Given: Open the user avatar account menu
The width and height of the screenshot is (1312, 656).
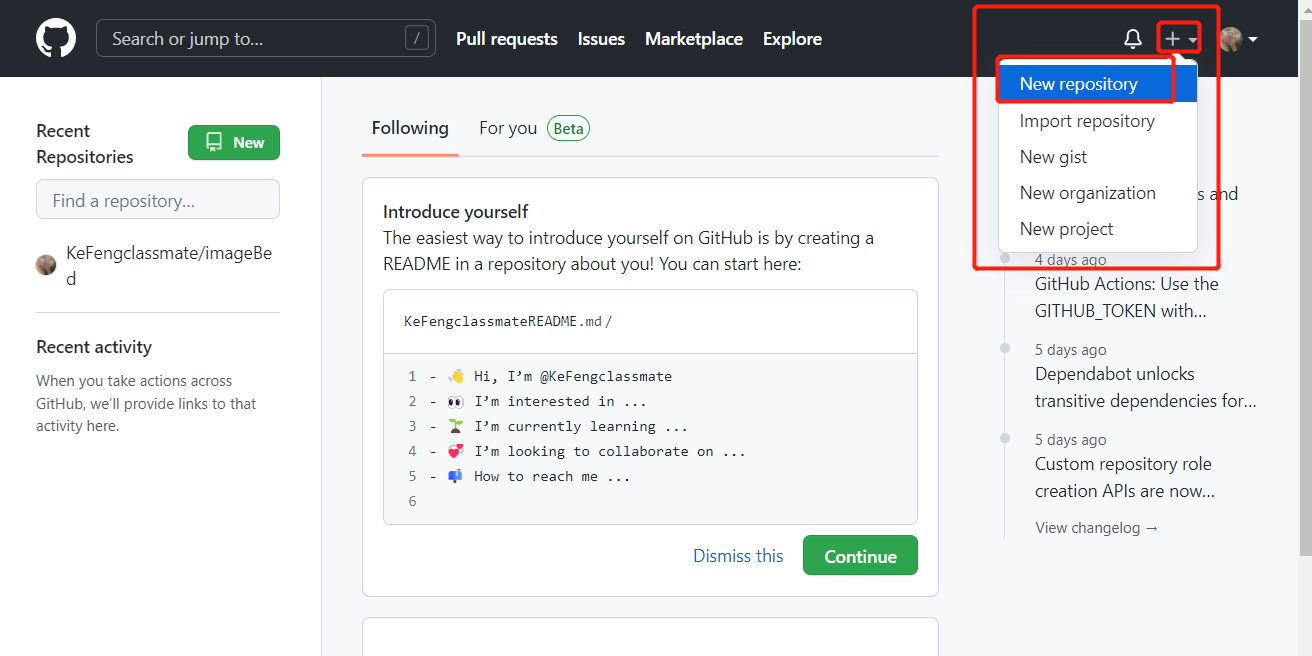Looking at the screenshot, I should coord(1238,39).
